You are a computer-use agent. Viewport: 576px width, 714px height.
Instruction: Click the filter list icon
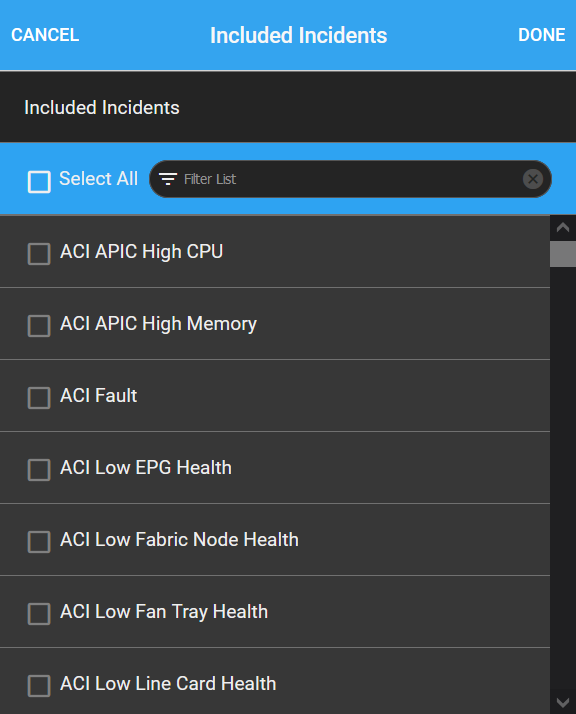point(168,179)
